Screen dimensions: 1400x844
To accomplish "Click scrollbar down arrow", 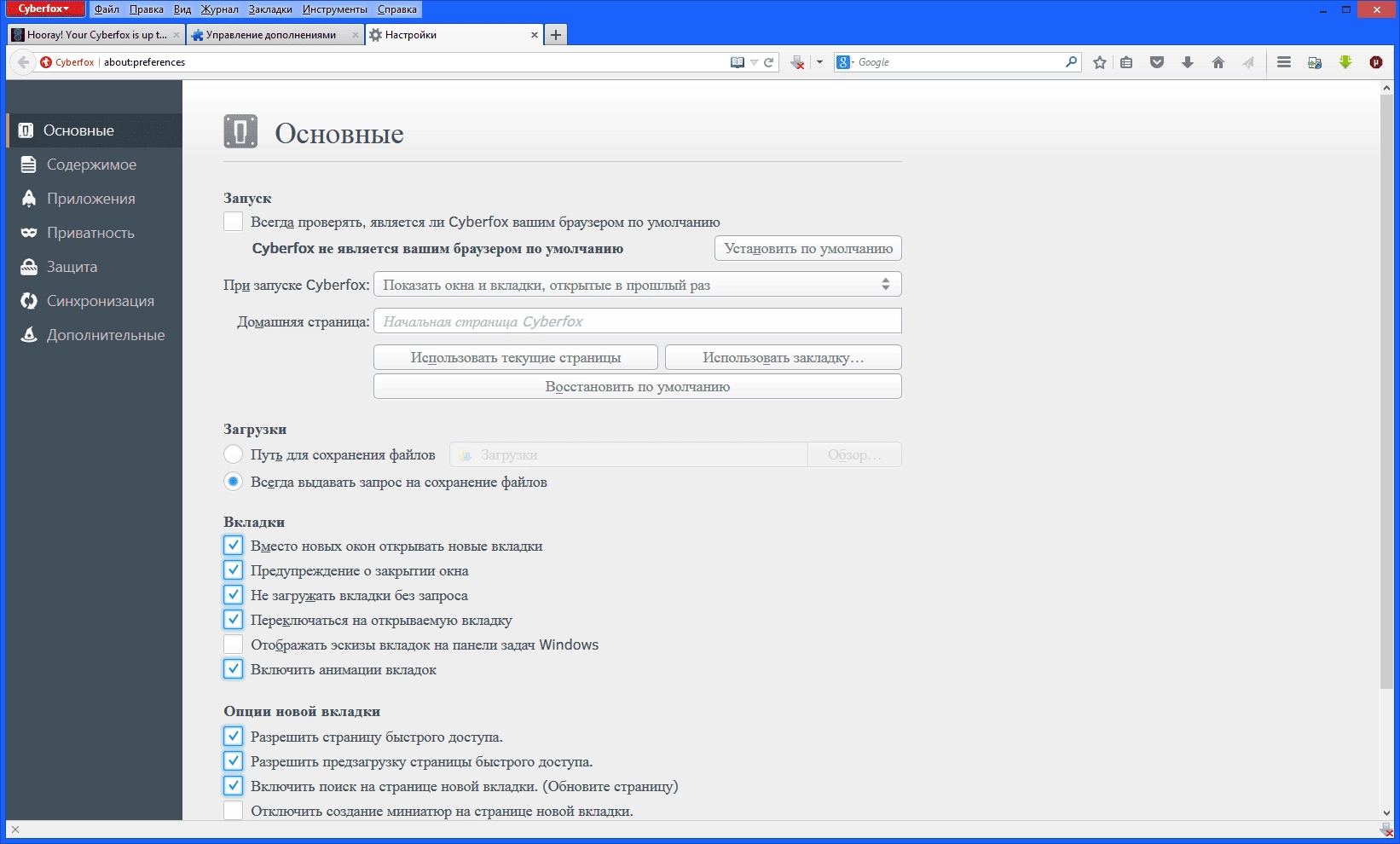I will (1386, 813).
